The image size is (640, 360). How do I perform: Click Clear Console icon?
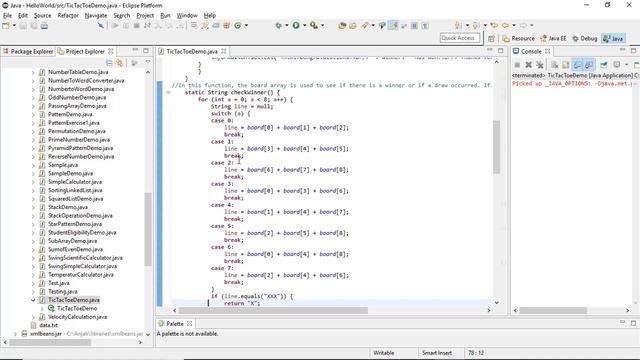[x=555, y=64]
